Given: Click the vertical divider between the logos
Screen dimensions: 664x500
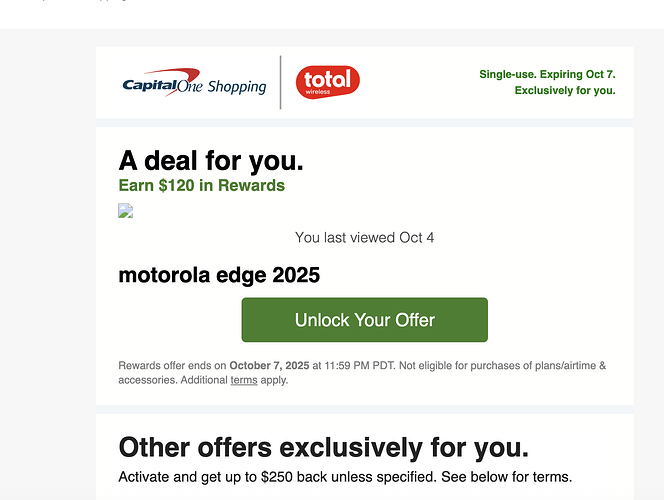Looking at the screenshot, I should point(281,82).
